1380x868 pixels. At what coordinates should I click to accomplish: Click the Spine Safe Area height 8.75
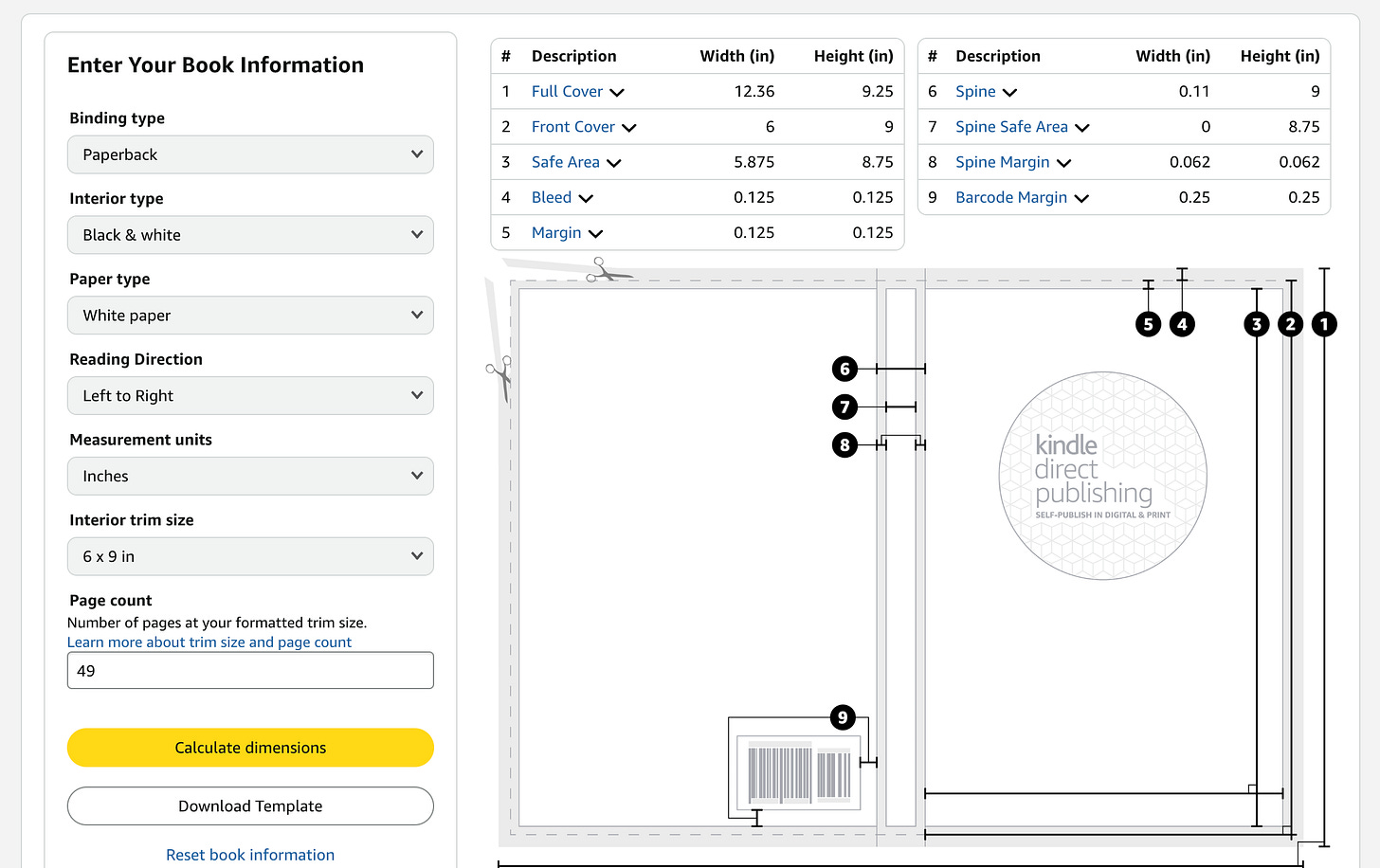coord(1304,127)
